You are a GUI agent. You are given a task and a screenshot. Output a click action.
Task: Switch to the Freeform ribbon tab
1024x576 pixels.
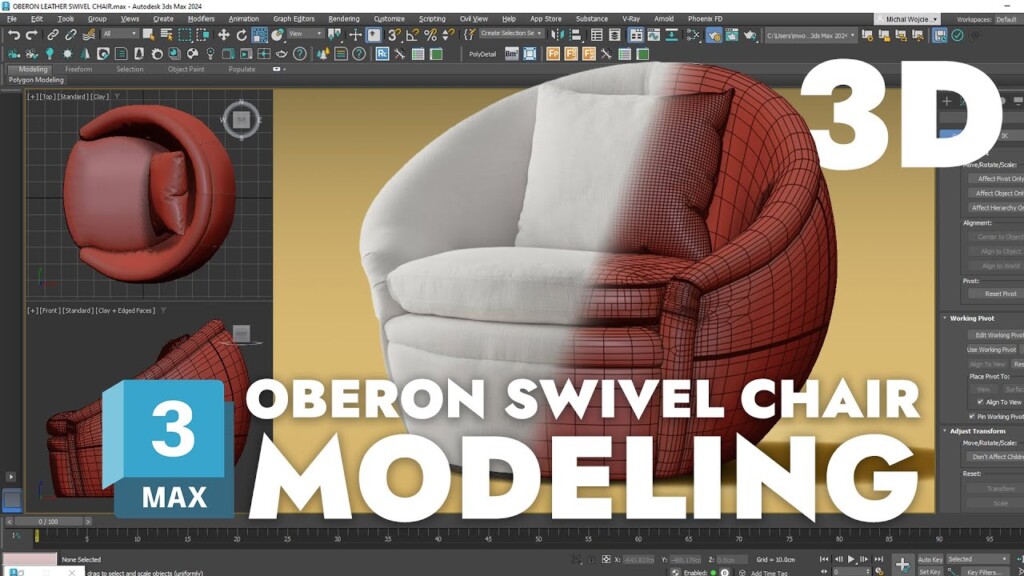point(78,69)
